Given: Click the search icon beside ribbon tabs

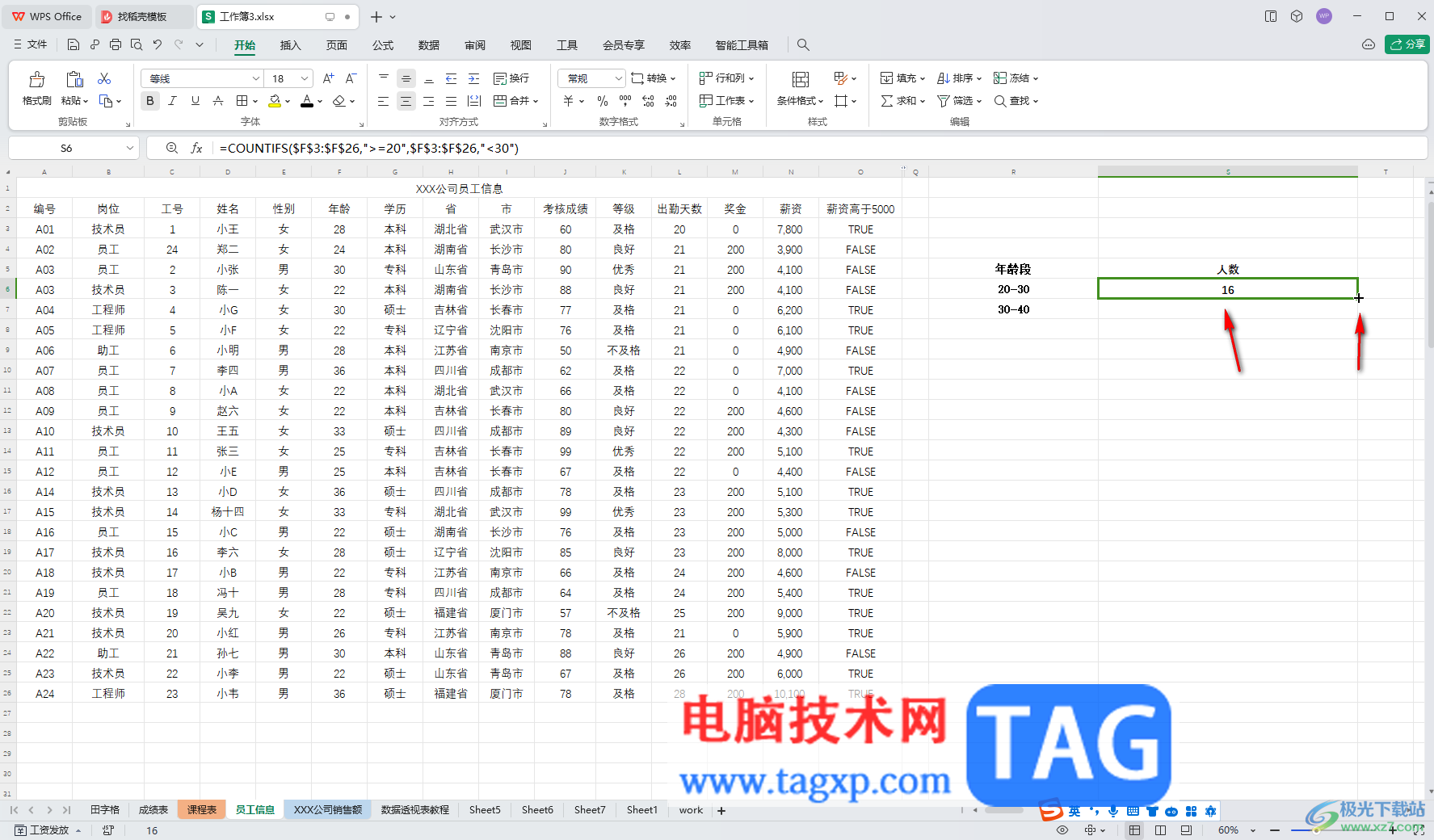Looking at the screenshot, I should (802, 45).
